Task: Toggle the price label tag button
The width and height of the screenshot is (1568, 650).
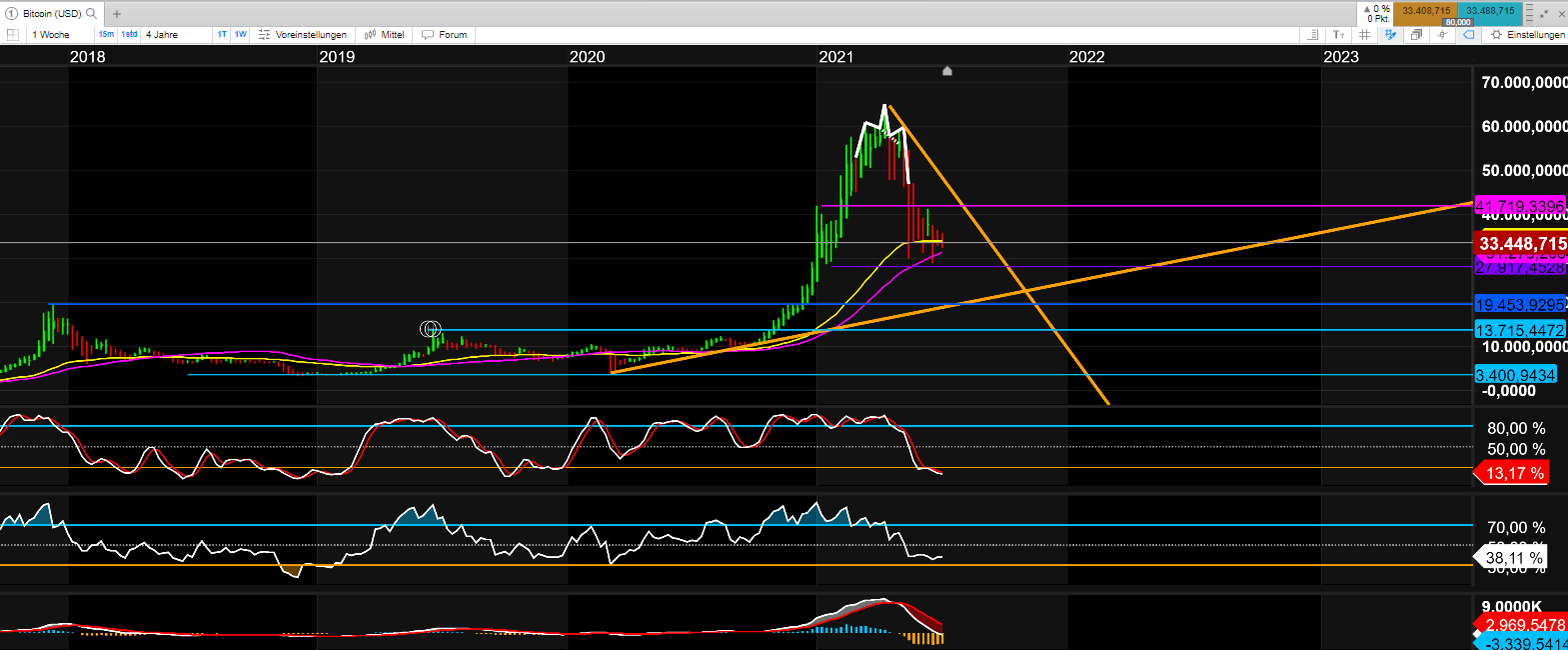Action: tap(1468, 35)
